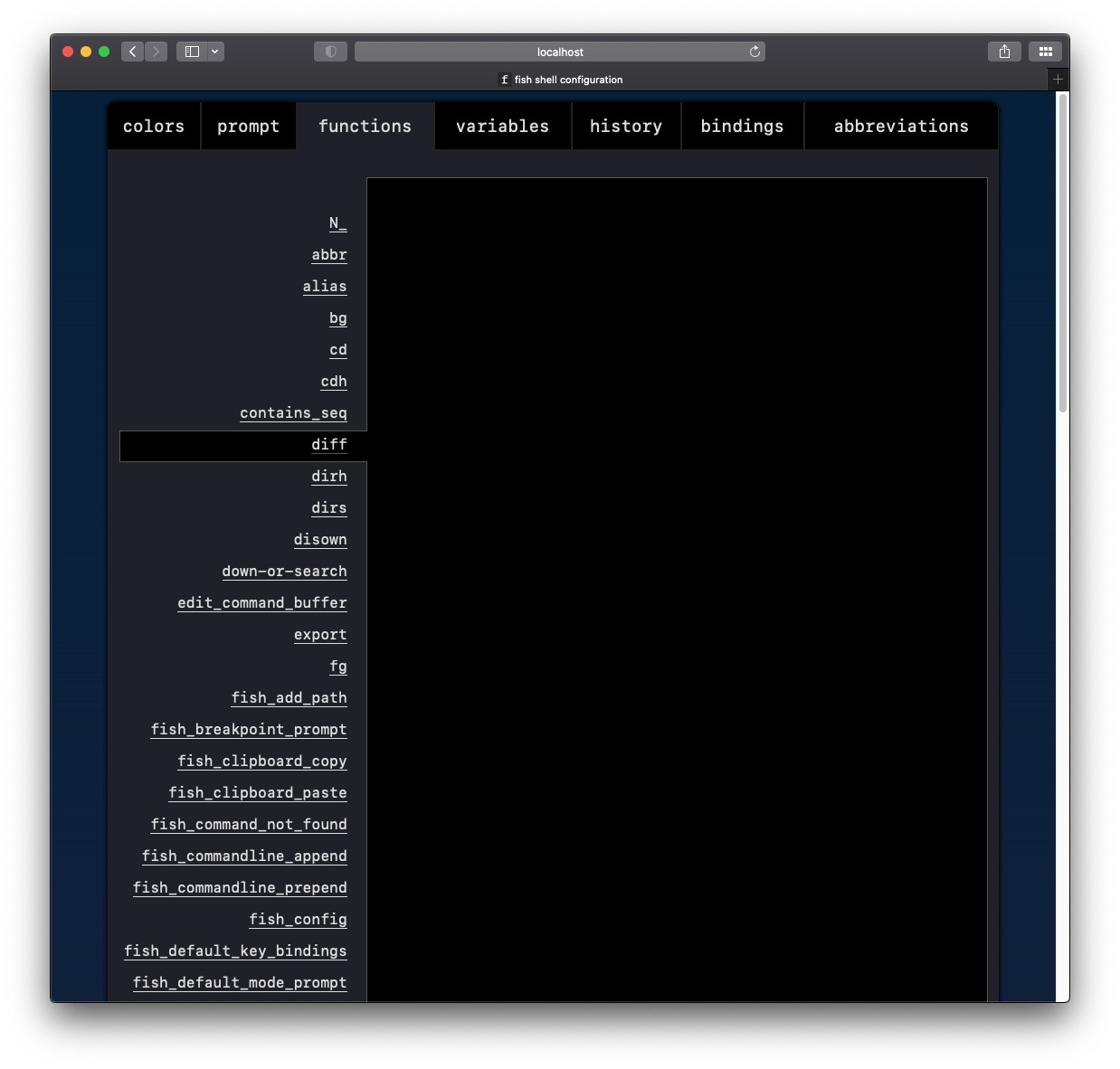Open the variables tab

click(x=502, y=126)
